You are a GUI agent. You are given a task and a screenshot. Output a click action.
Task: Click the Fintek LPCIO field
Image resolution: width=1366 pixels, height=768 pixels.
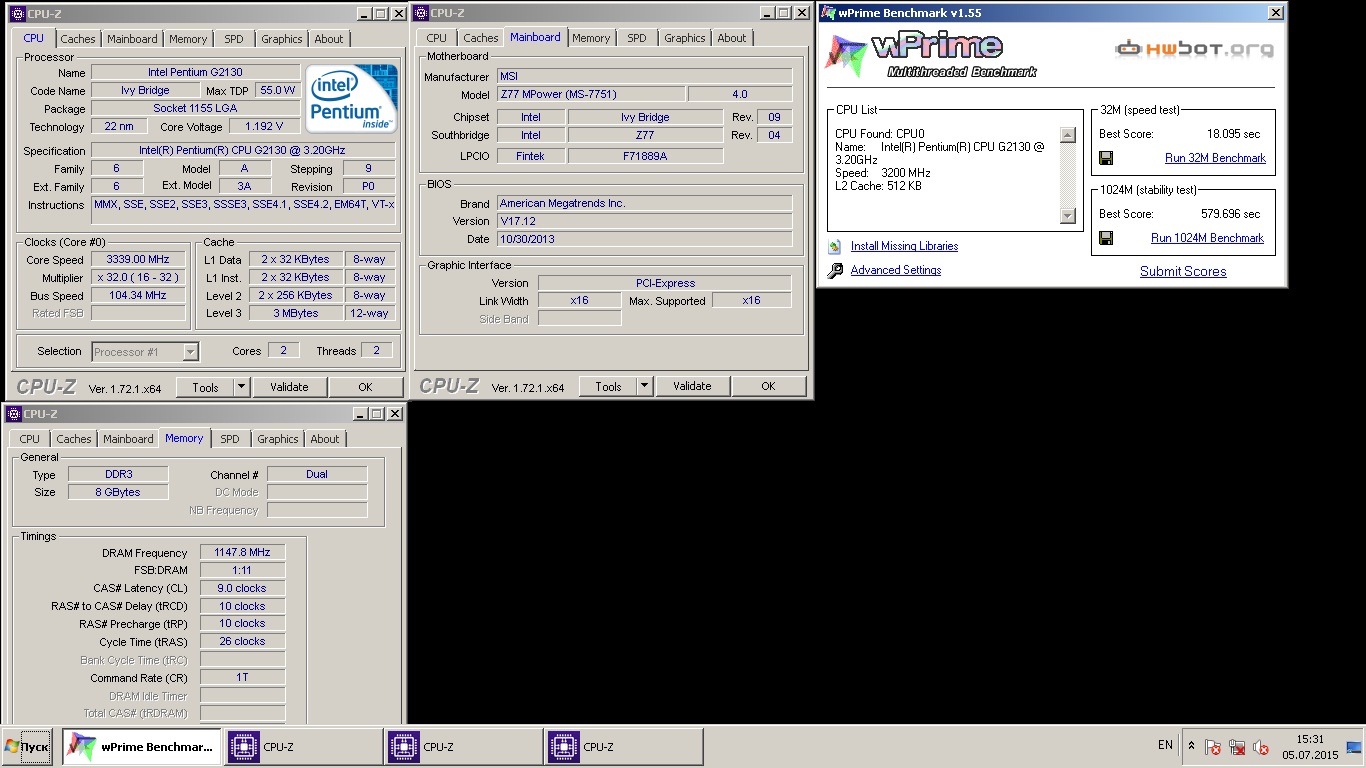(530, 156)
